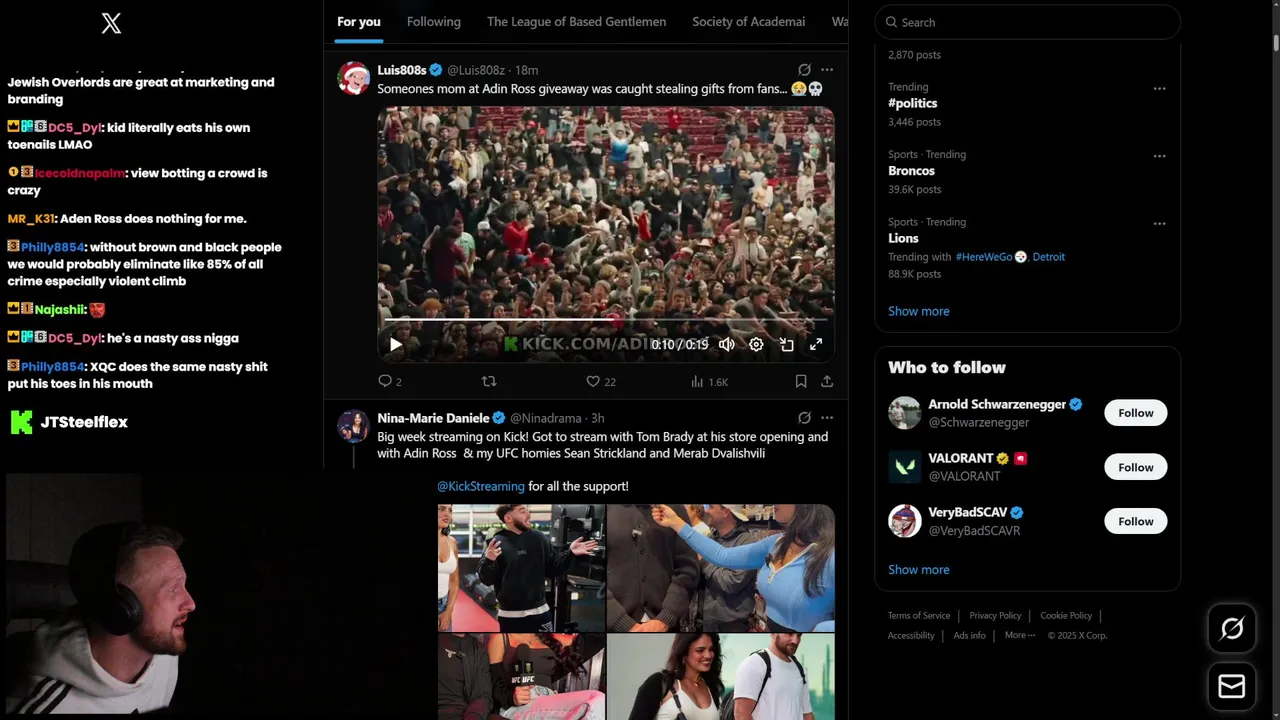Open the blue-jacket photo in Nina's post

tap(721, 568)
